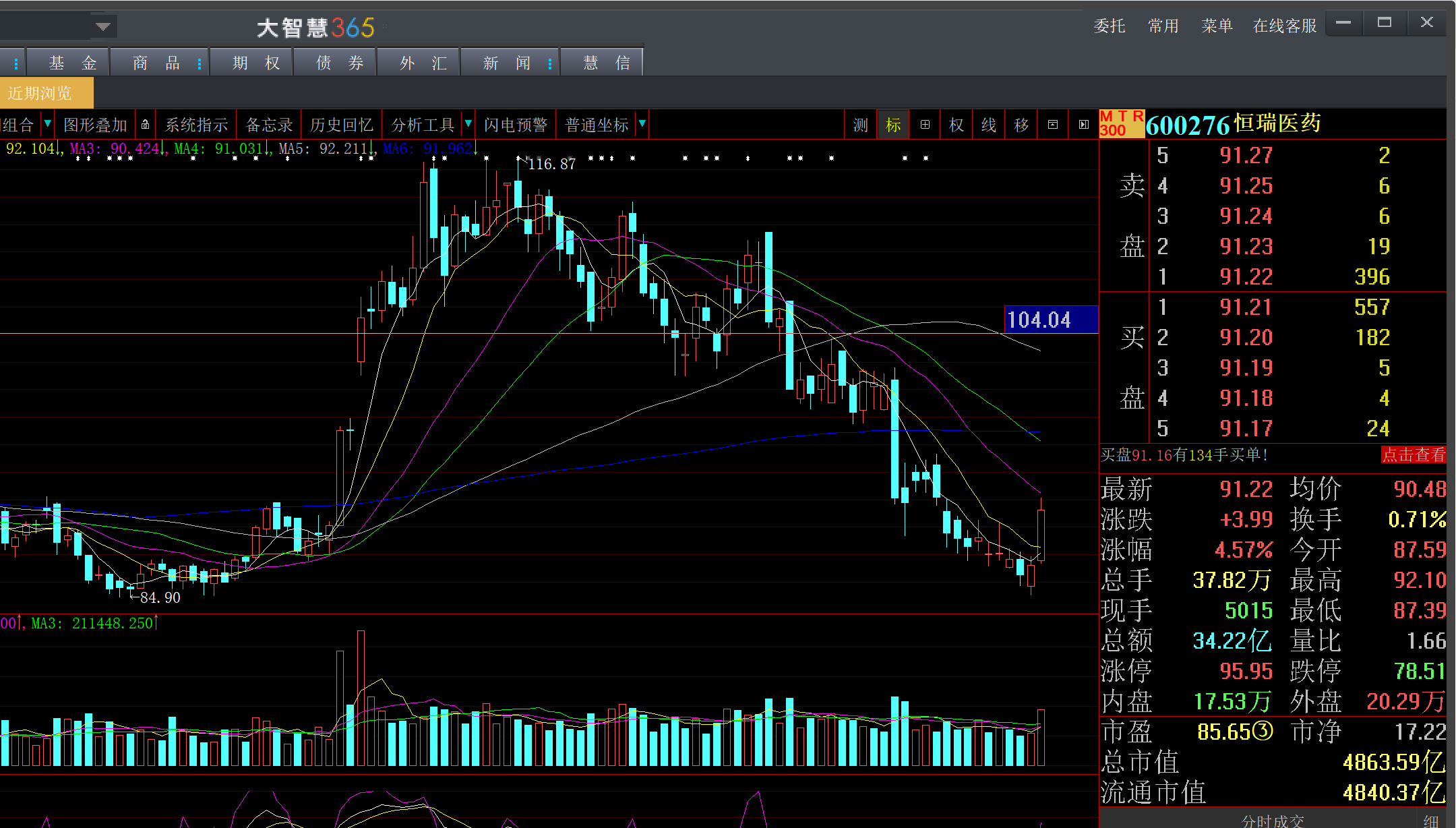Click the red 点击查看 button
Image resolution: width=1456 pixels, height=828 pixels.
(x=1414, y=455)
